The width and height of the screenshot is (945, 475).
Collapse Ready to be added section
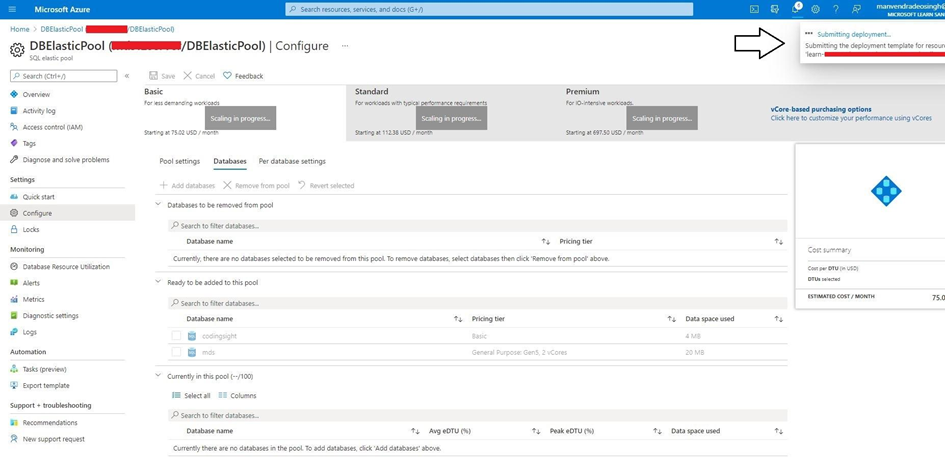pos(159,282)
